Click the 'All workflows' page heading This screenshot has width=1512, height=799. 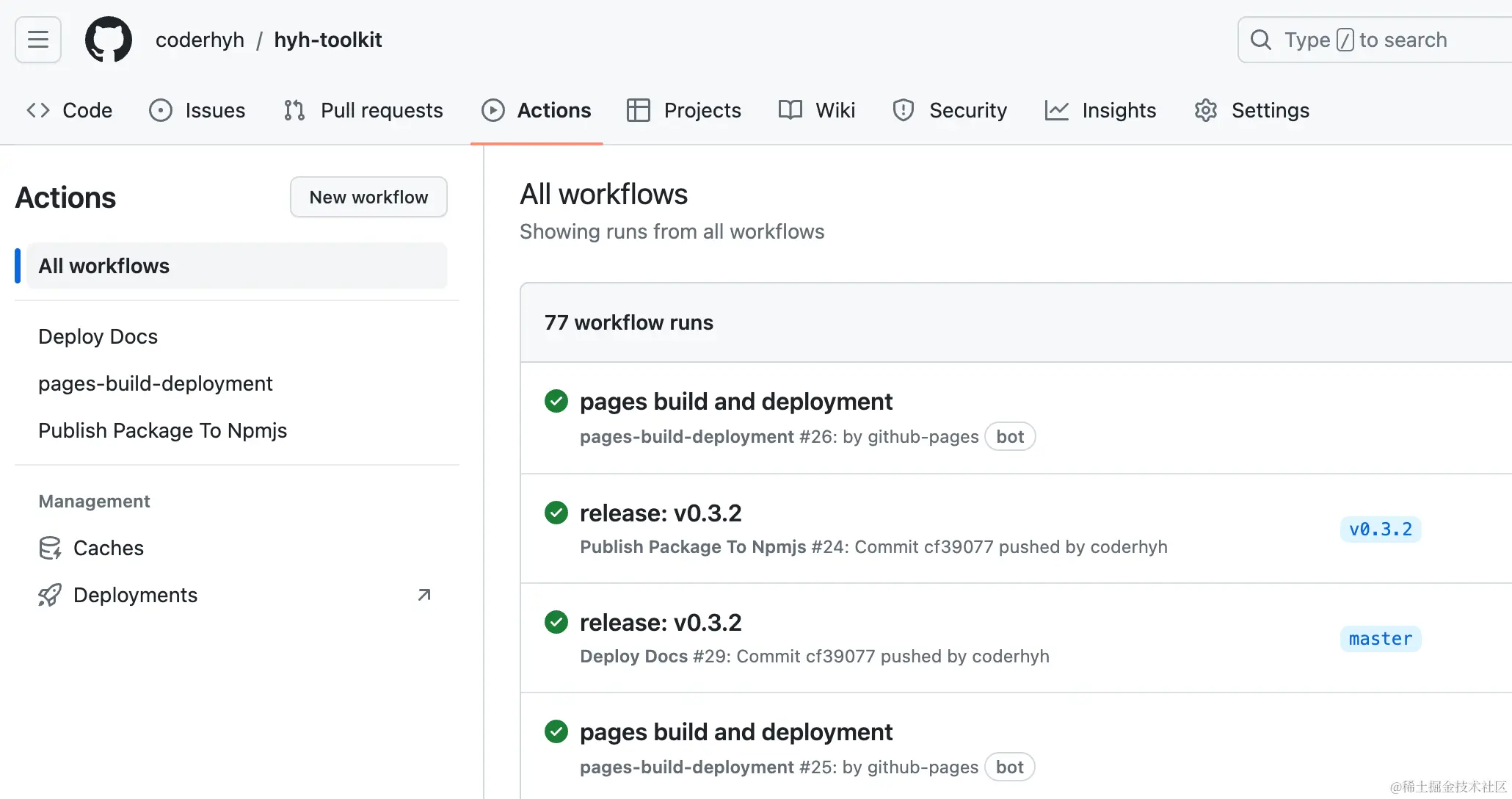tap(604, 194)
